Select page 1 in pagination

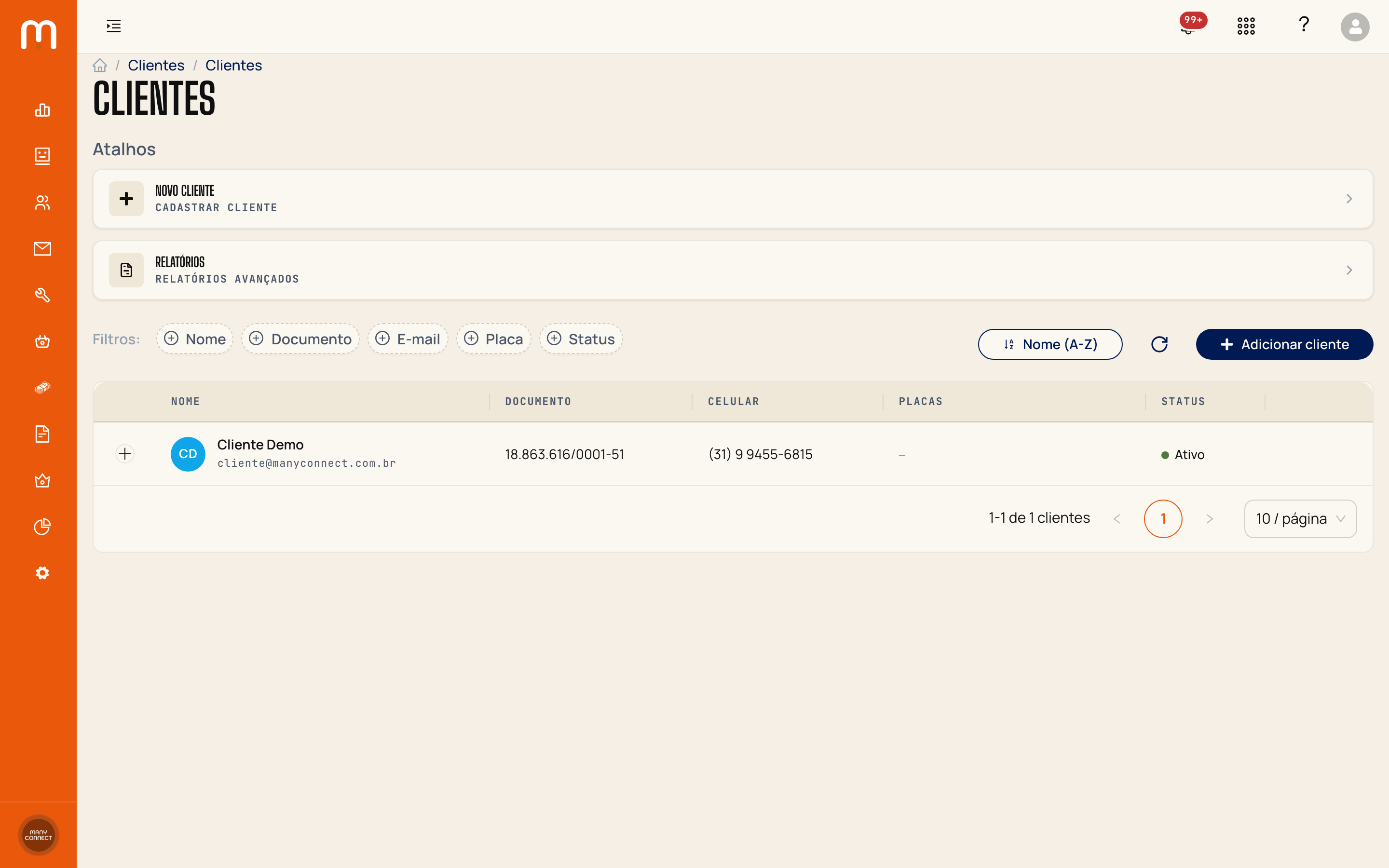[x=1163, y=519]
